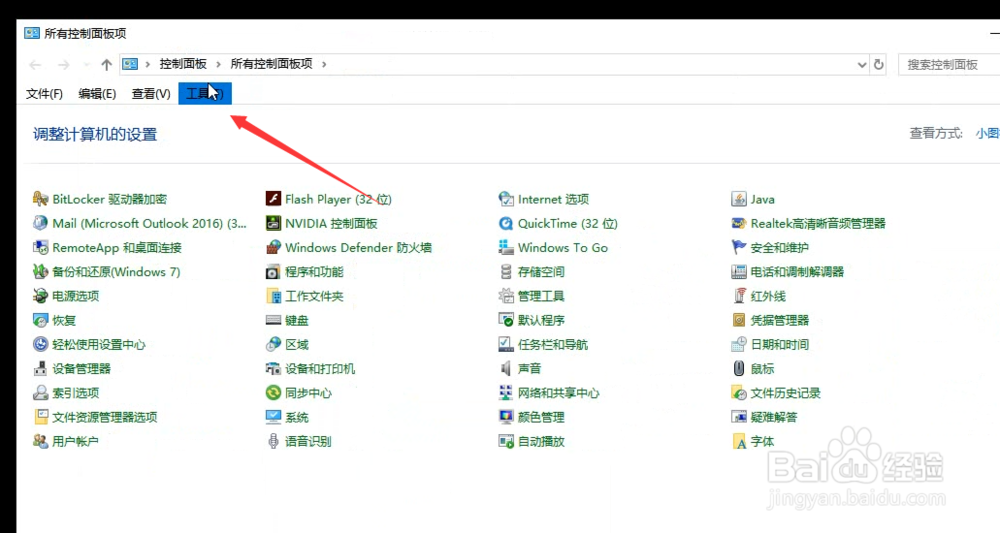Select 所有控制面板项 in the address breadcrumb
Viewport: 1000px width, 533px height.
pyautogui.click(x=271, y=64)
